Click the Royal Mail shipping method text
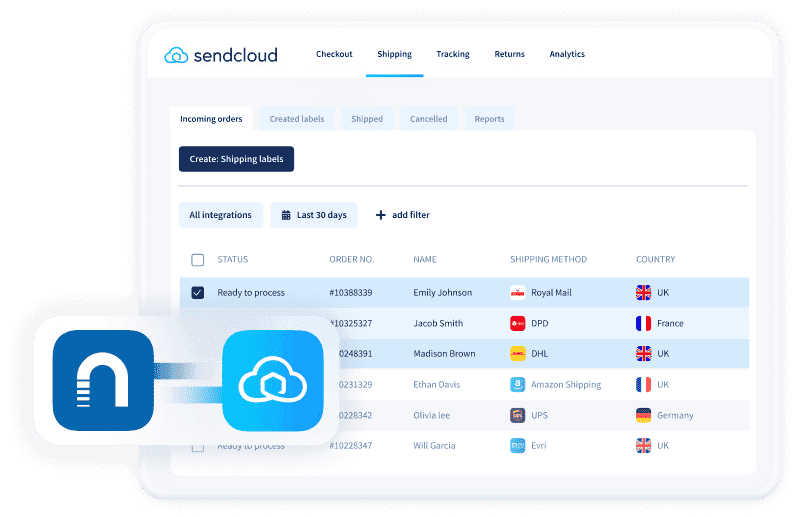799x517 pixels. click(551, 293)
